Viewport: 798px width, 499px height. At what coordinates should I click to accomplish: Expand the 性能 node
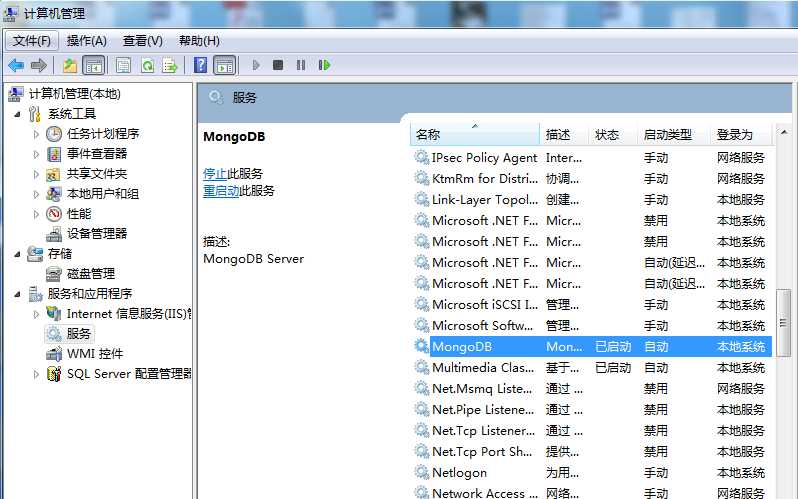click(x=36, y=214)
